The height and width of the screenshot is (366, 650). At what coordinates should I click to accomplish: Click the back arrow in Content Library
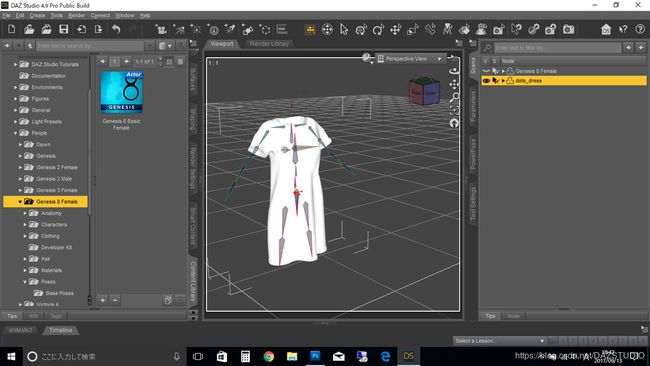tap(7, 46)
